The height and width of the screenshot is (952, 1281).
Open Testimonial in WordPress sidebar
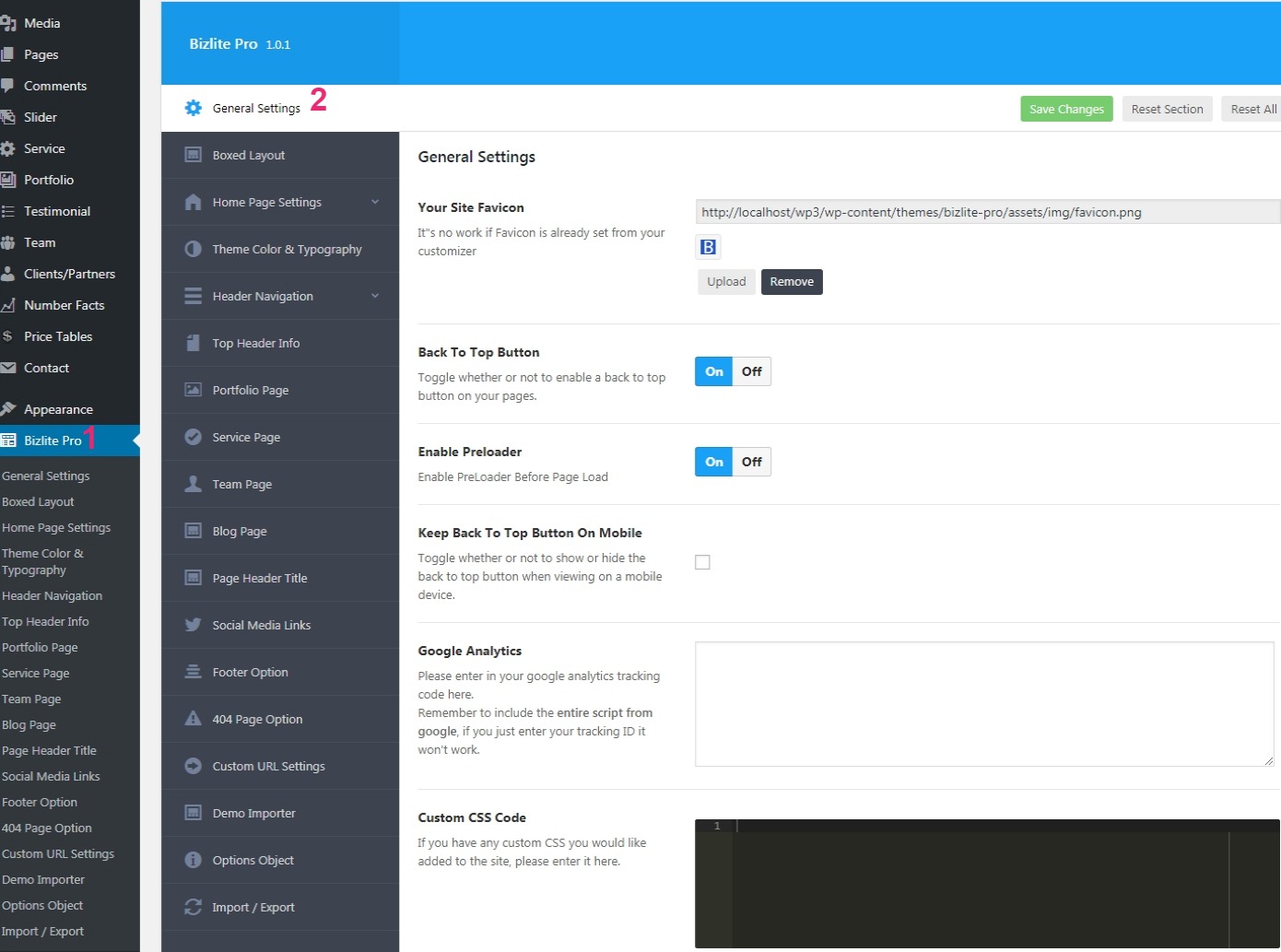(x=70, y=211)
